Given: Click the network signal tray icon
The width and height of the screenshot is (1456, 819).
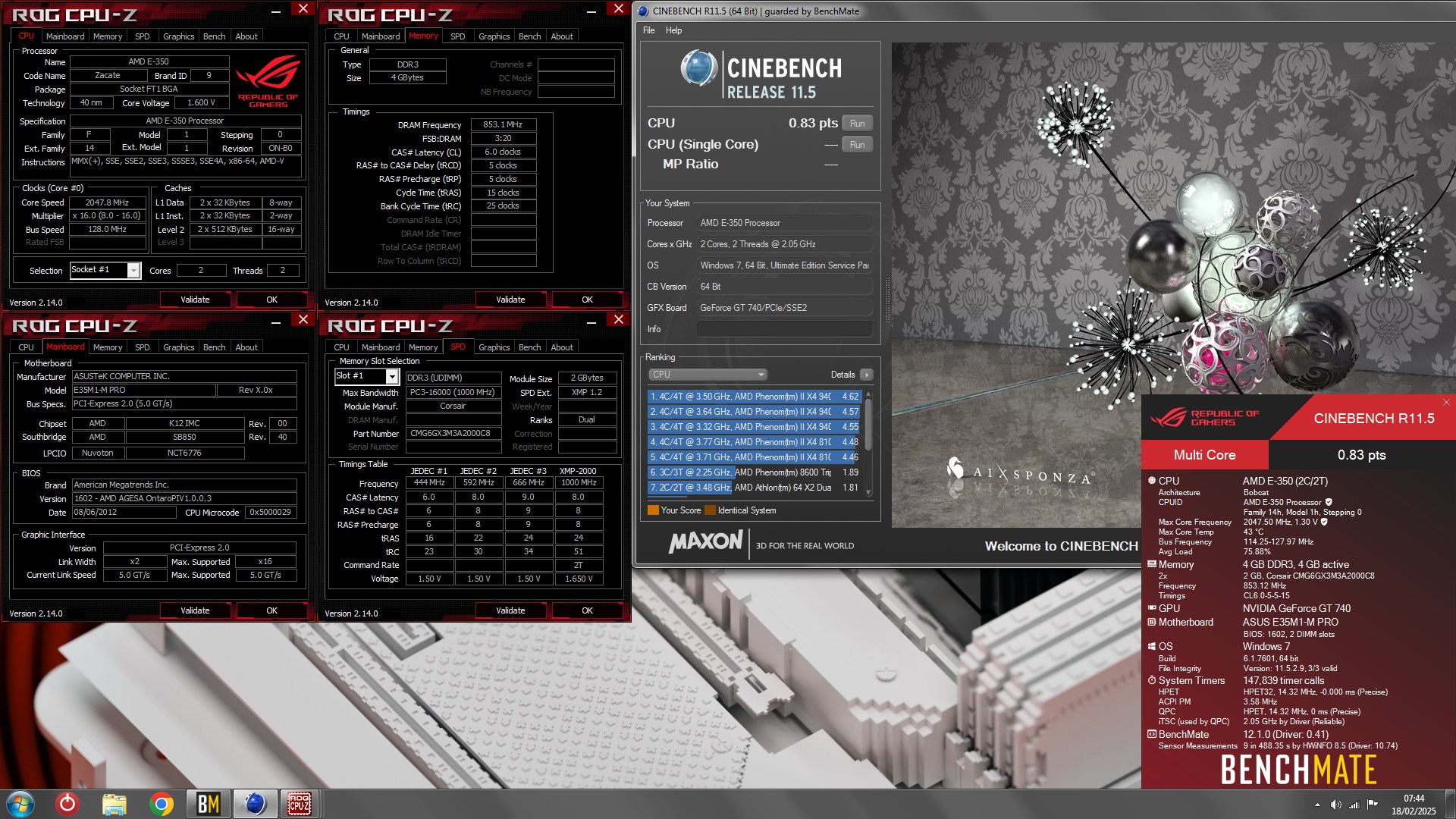Looking at the screenshot, I should [x=1354, y=805].
